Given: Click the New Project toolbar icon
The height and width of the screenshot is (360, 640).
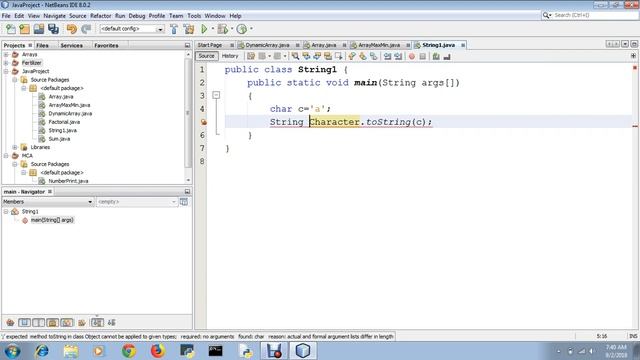Looking at the screenshot, I should point(24,29).
